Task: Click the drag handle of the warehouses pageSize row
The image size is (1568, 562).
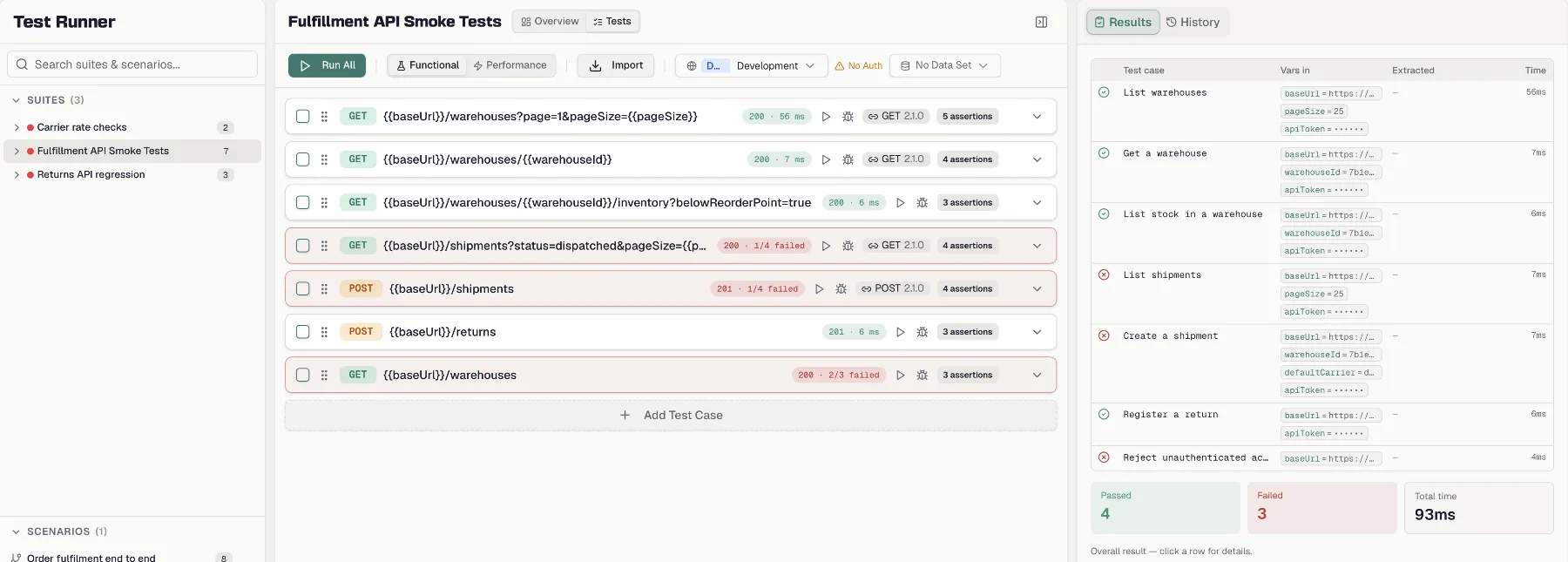Action: [x=324, y=117]
